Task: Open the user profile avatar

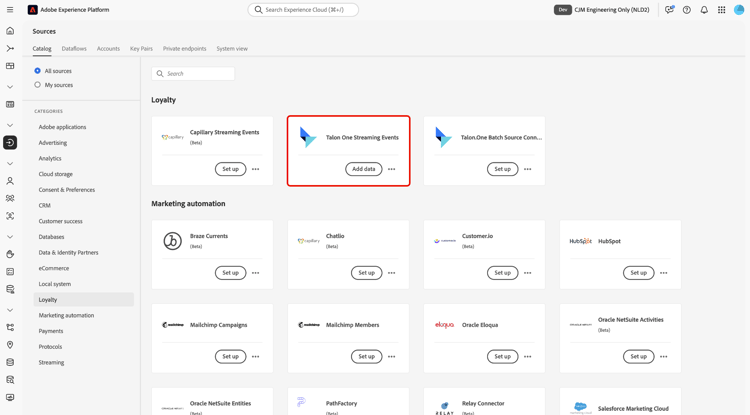Action: 739,10
